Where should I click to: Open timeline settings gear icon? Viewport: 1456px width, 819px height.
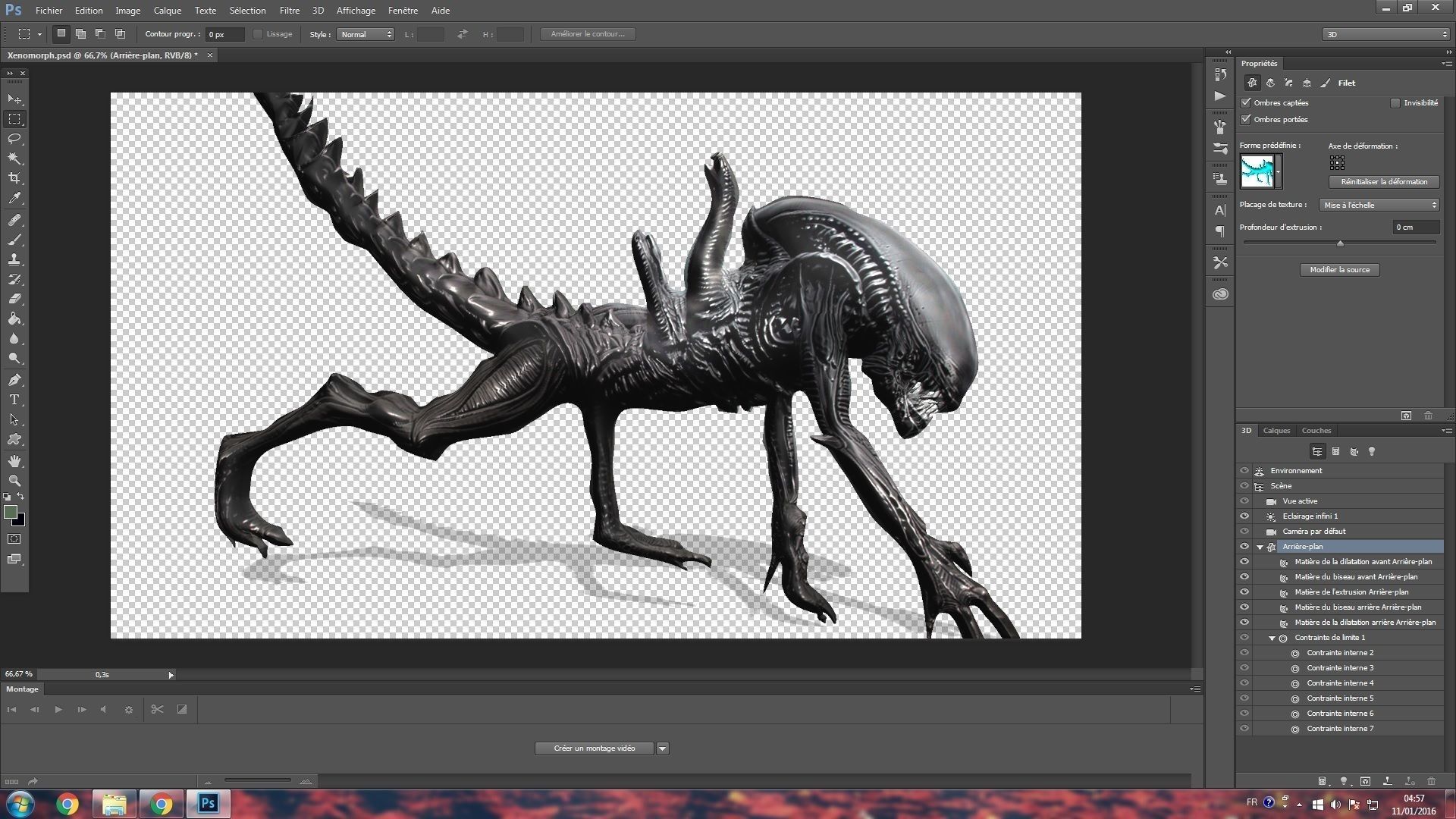point(129,710)
